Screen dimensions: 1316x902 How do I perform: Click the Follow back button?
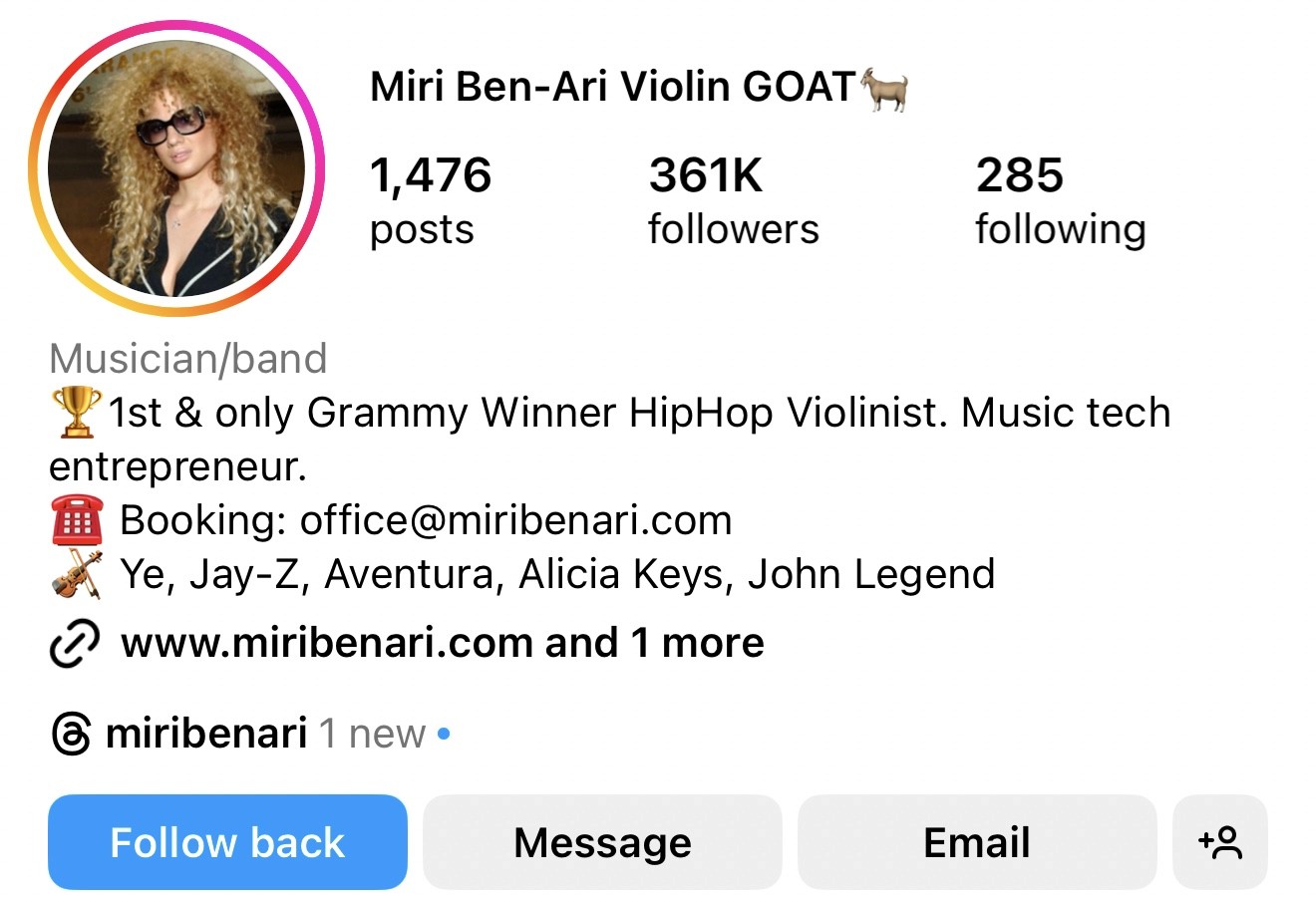227,842
